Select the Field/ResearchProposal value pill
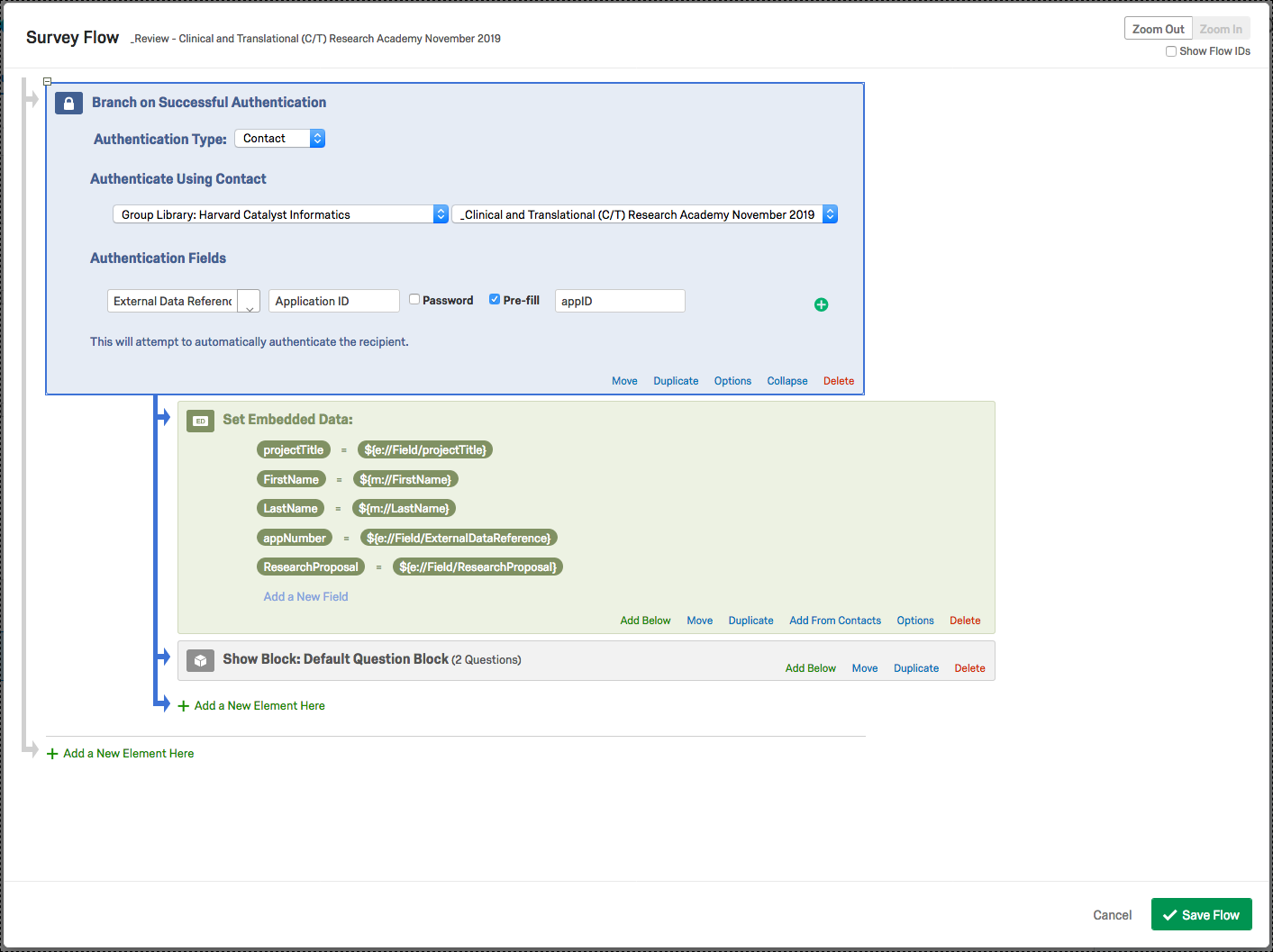Viewport: 1273px width, 952px height. [478, 567]
